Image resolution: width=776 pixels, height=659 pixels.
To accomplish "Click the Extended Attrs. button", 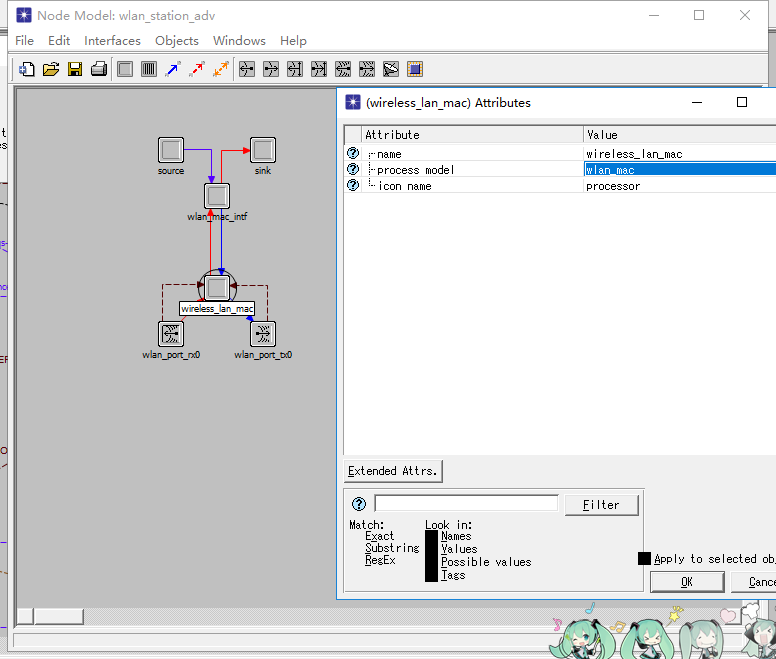I will pos(393,471).
